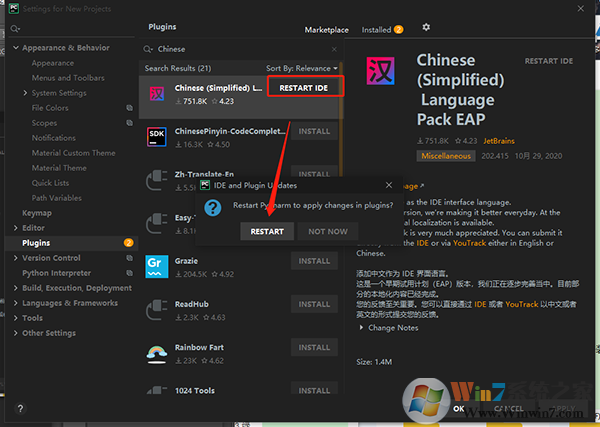Viewport: 600px width, 427px height.
Task: Click NOT NOW in the update dialog
Action: 328,231
